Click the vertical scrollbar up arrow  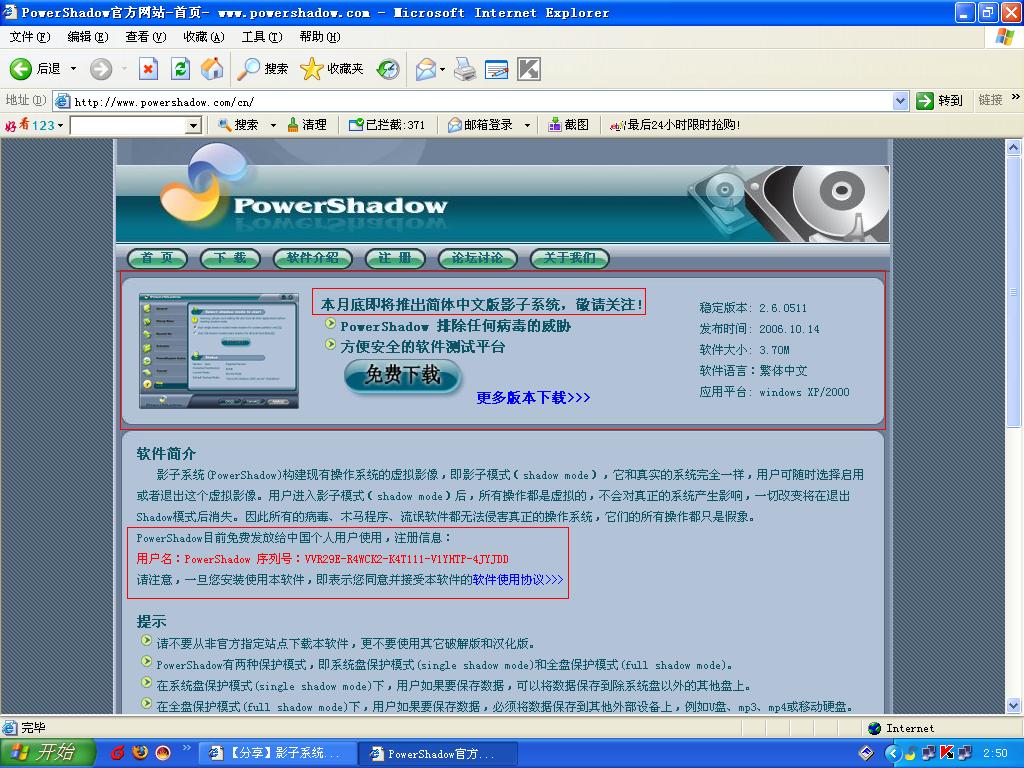pyautogui.click(x=1014, y=147)
